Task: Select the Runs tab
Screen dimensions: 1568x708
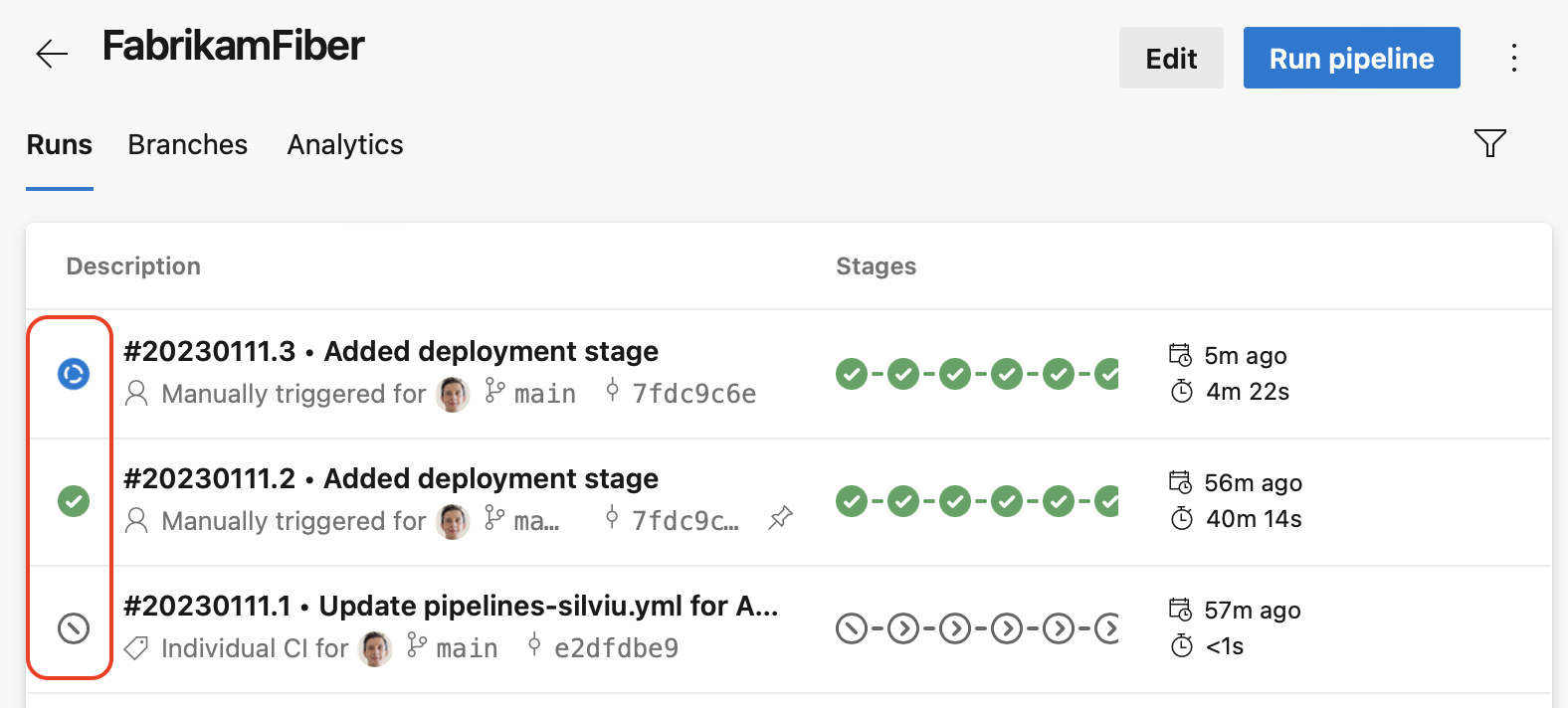Action: pyautogui.click(x=59, y=144)
